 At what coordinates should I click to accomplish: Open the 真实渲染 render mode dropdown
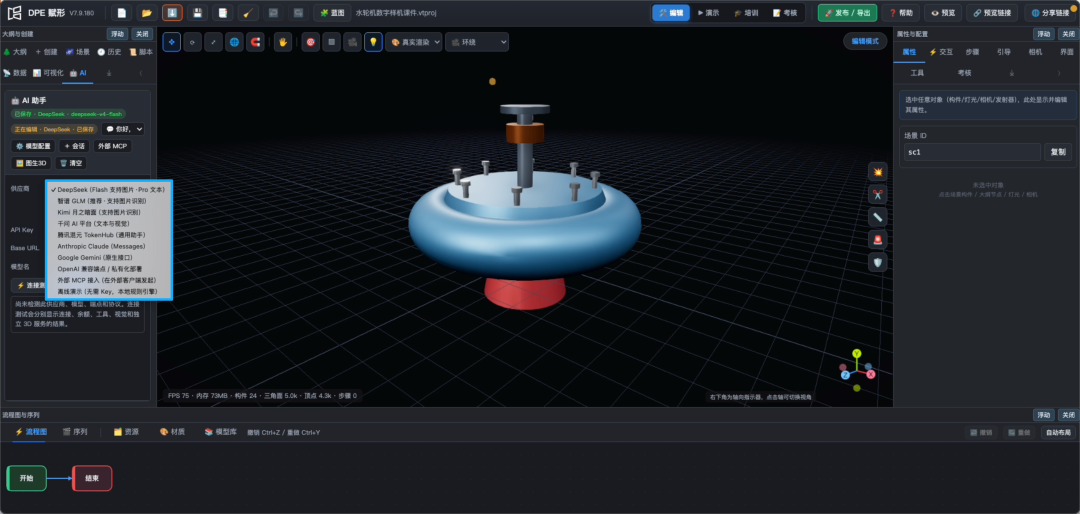413,42
